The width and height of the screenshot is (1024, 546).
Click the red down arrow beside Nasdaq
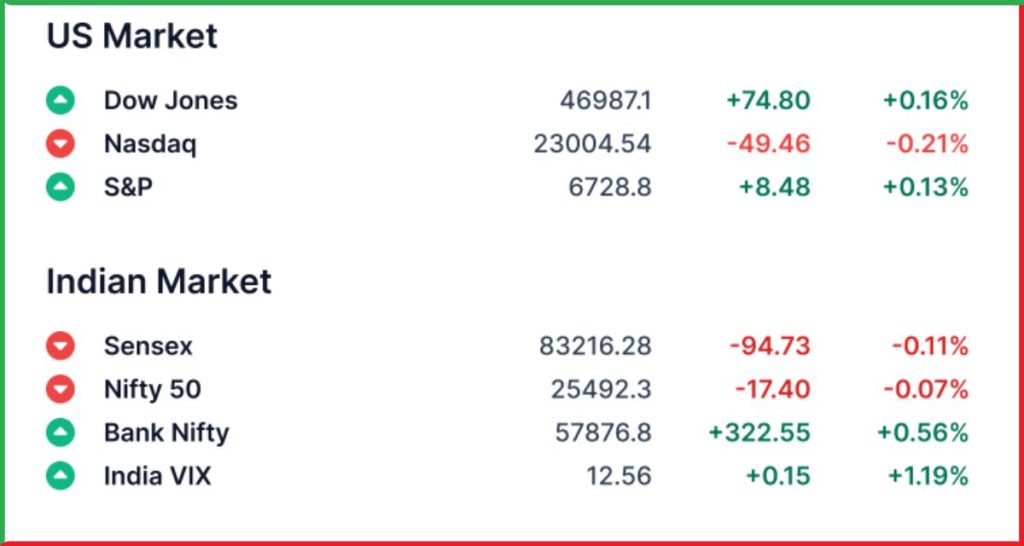[60, 144]
